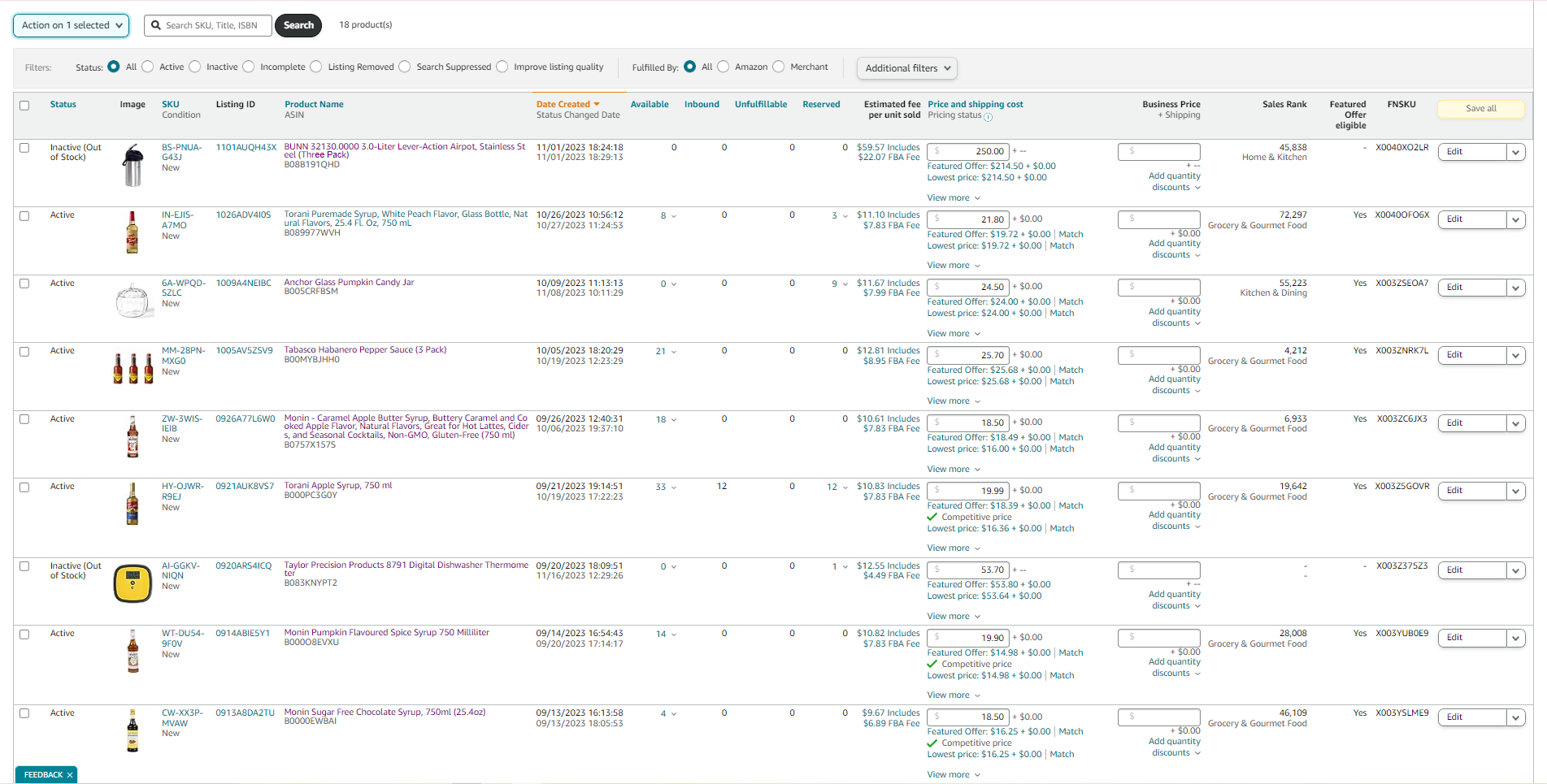Filter Fulfilled By Merchant
Viewport: 1547px width, 784px height.
[x=779, y=67]
